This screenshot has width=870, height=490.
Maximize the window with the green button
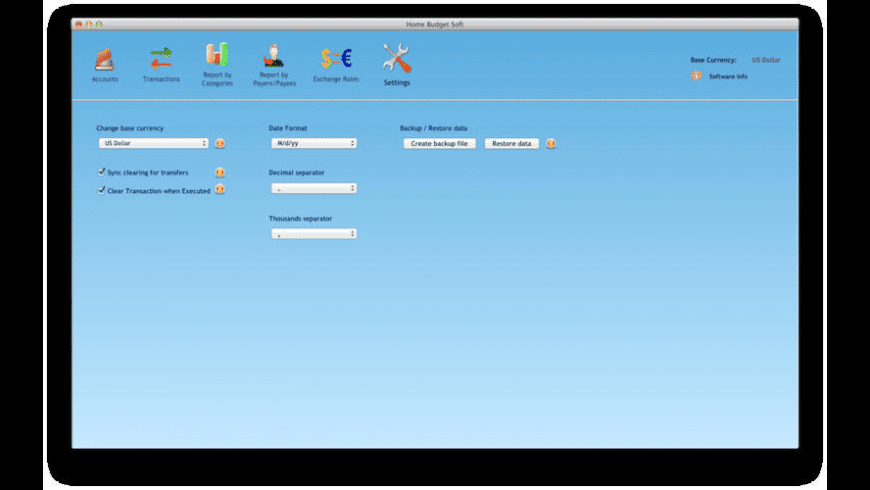tap(99, 24)
